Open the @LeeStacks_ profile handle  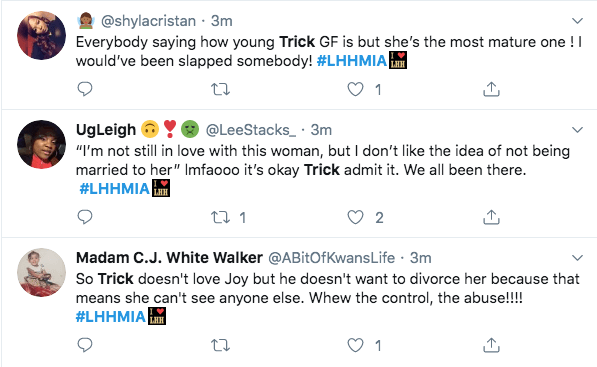251,130
